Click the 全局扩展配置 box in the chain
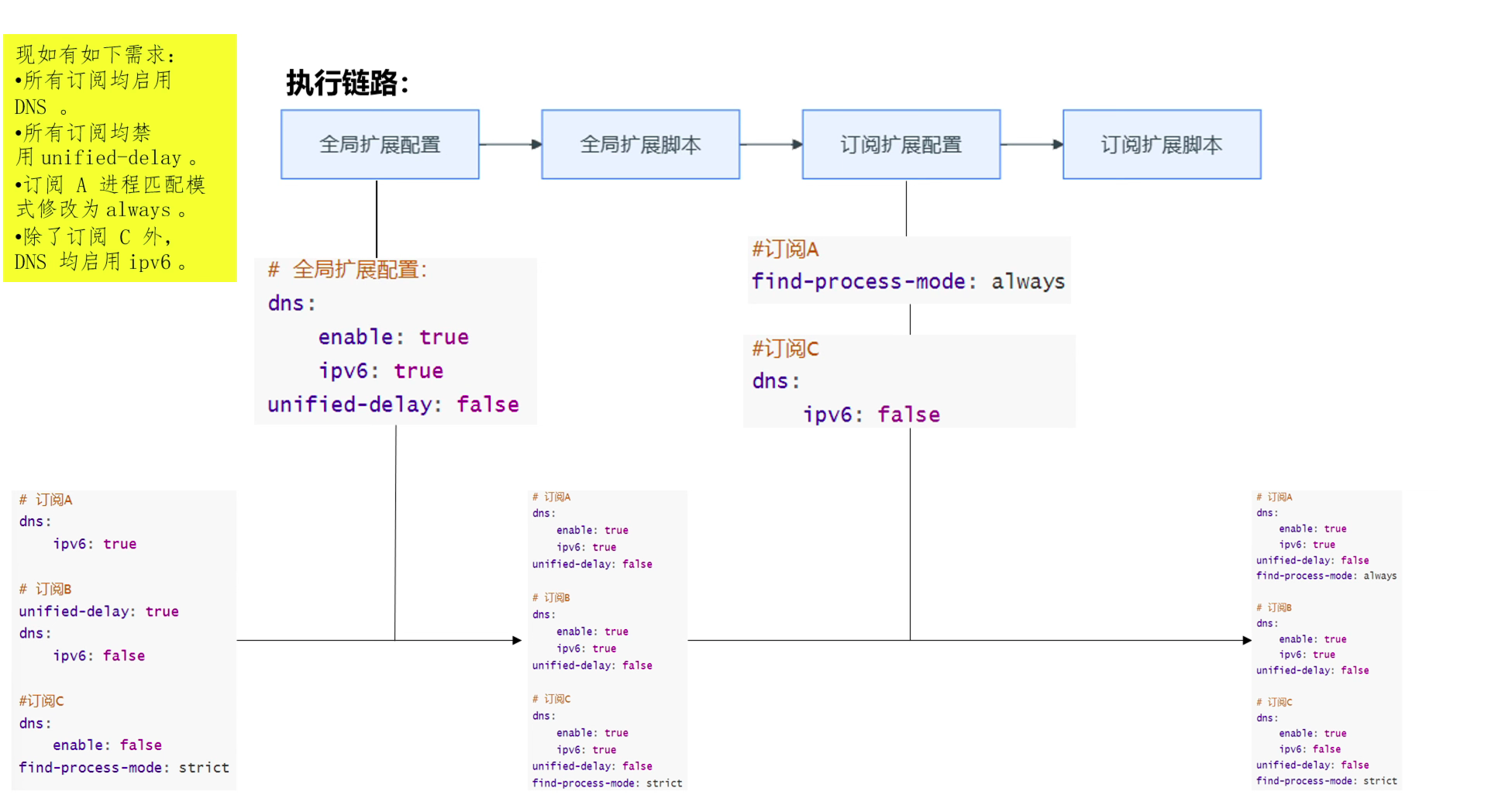 380,145
